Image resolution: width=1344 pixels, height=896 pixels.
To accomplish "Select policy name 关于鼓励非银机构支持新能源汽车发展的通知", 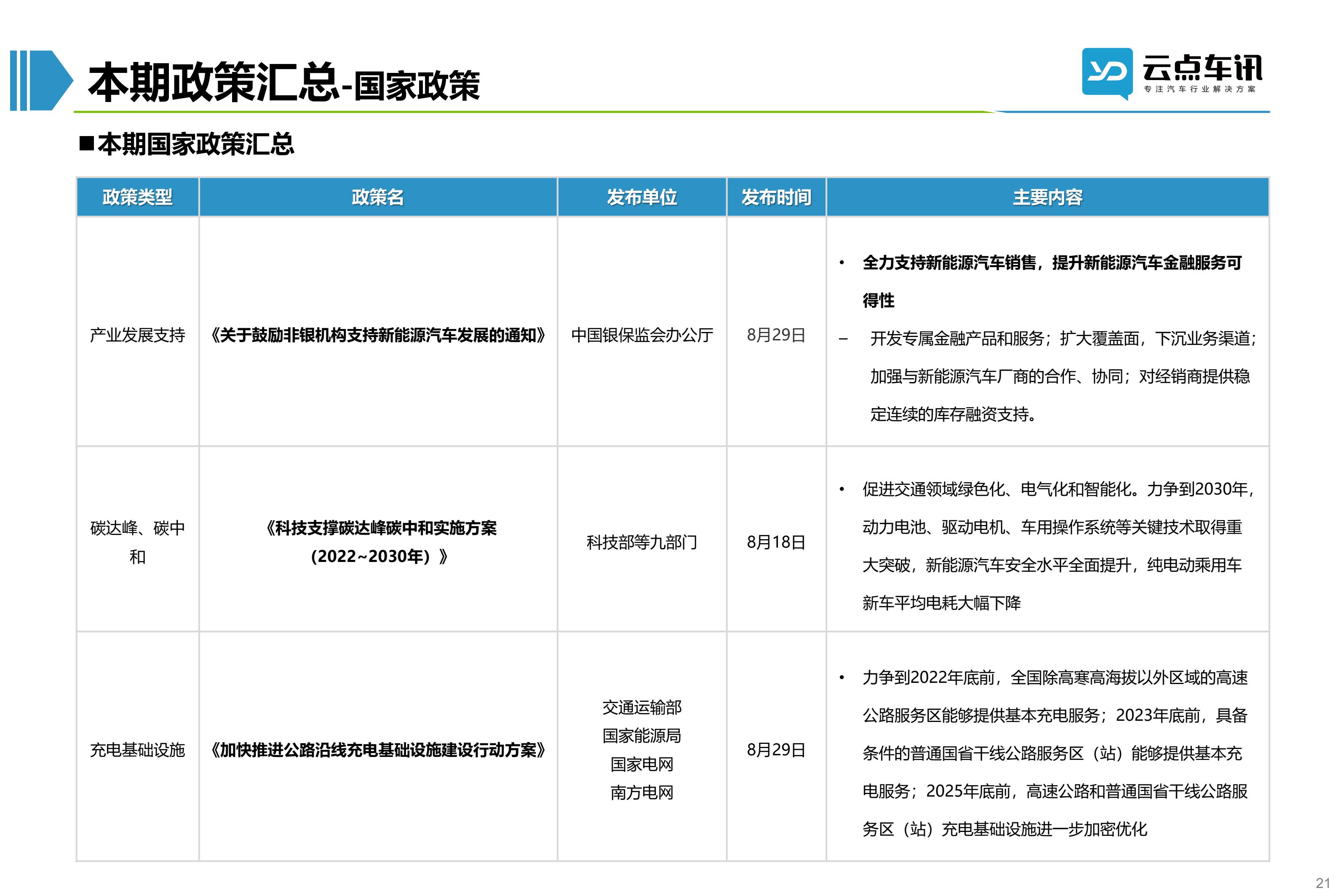I will 378,335.
